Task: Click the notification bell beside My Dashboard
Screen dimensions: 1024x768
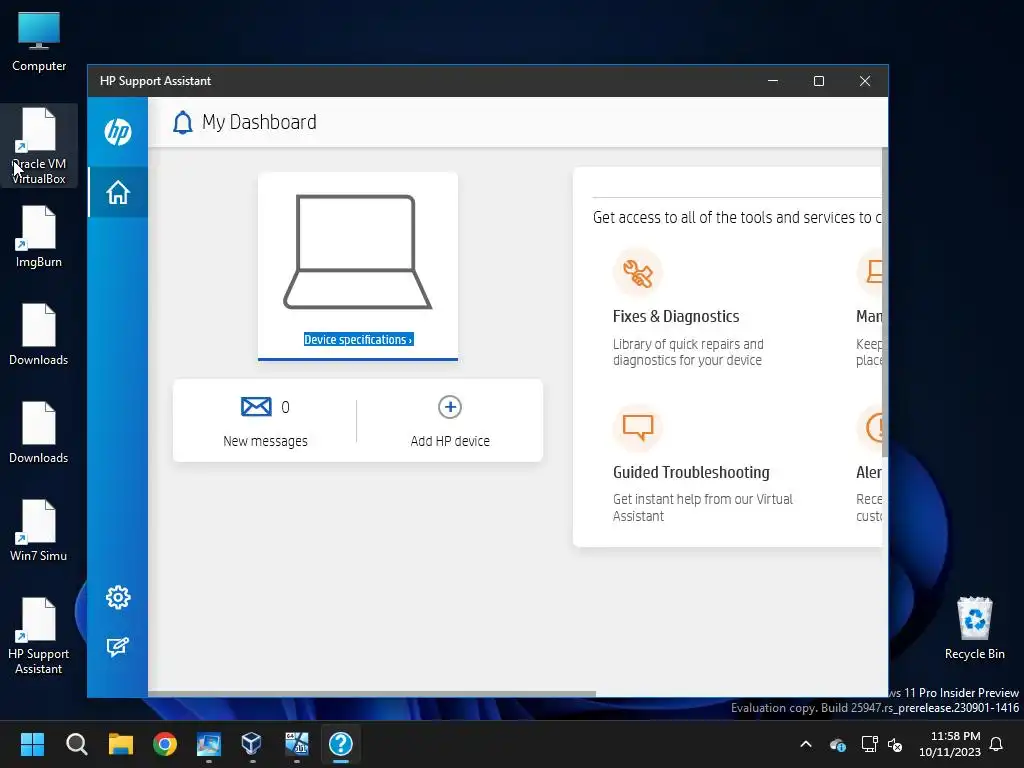Action: 183,122
